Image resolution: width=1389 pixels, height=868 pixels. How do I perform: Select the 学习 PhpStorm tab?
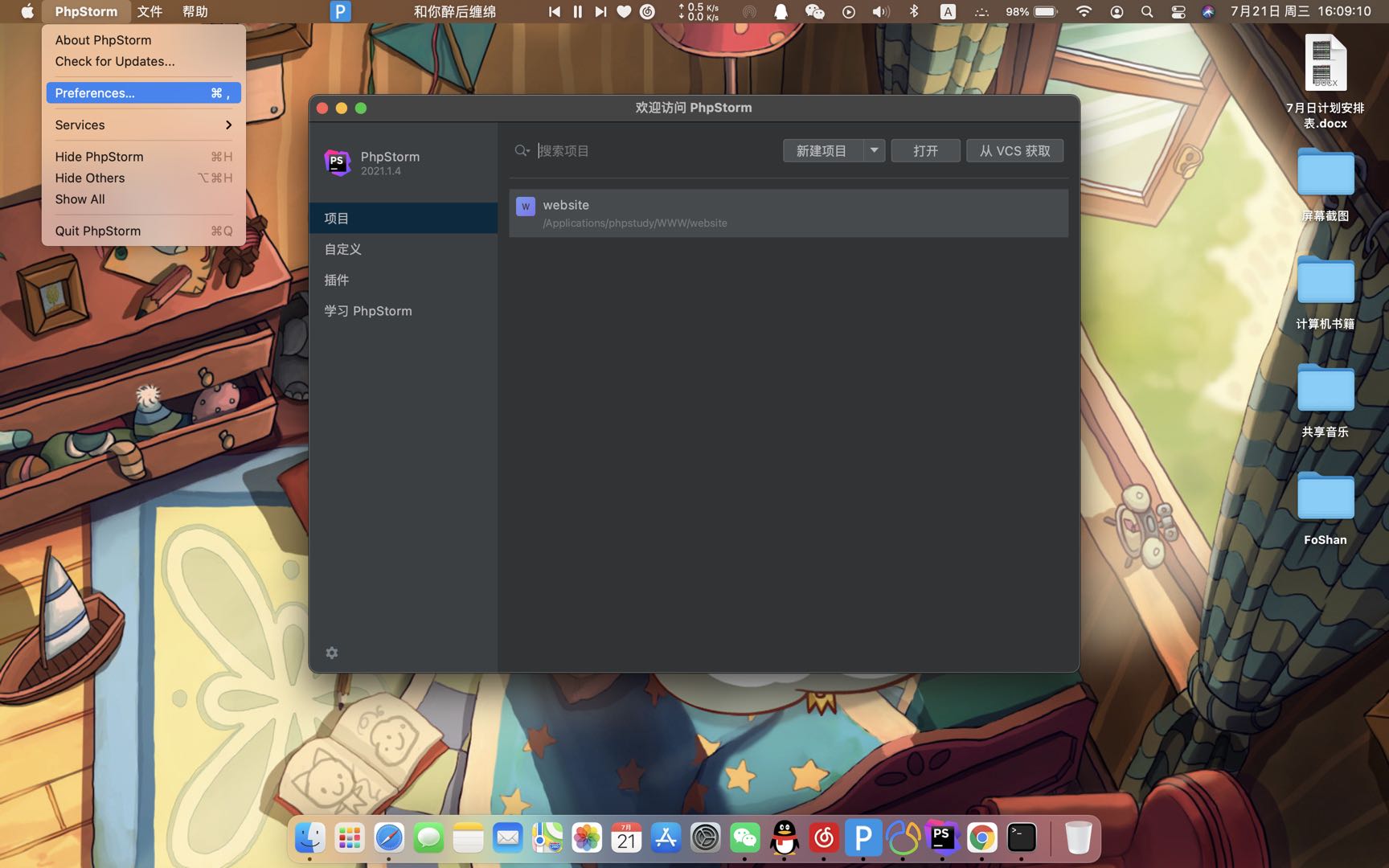[404, 311]
